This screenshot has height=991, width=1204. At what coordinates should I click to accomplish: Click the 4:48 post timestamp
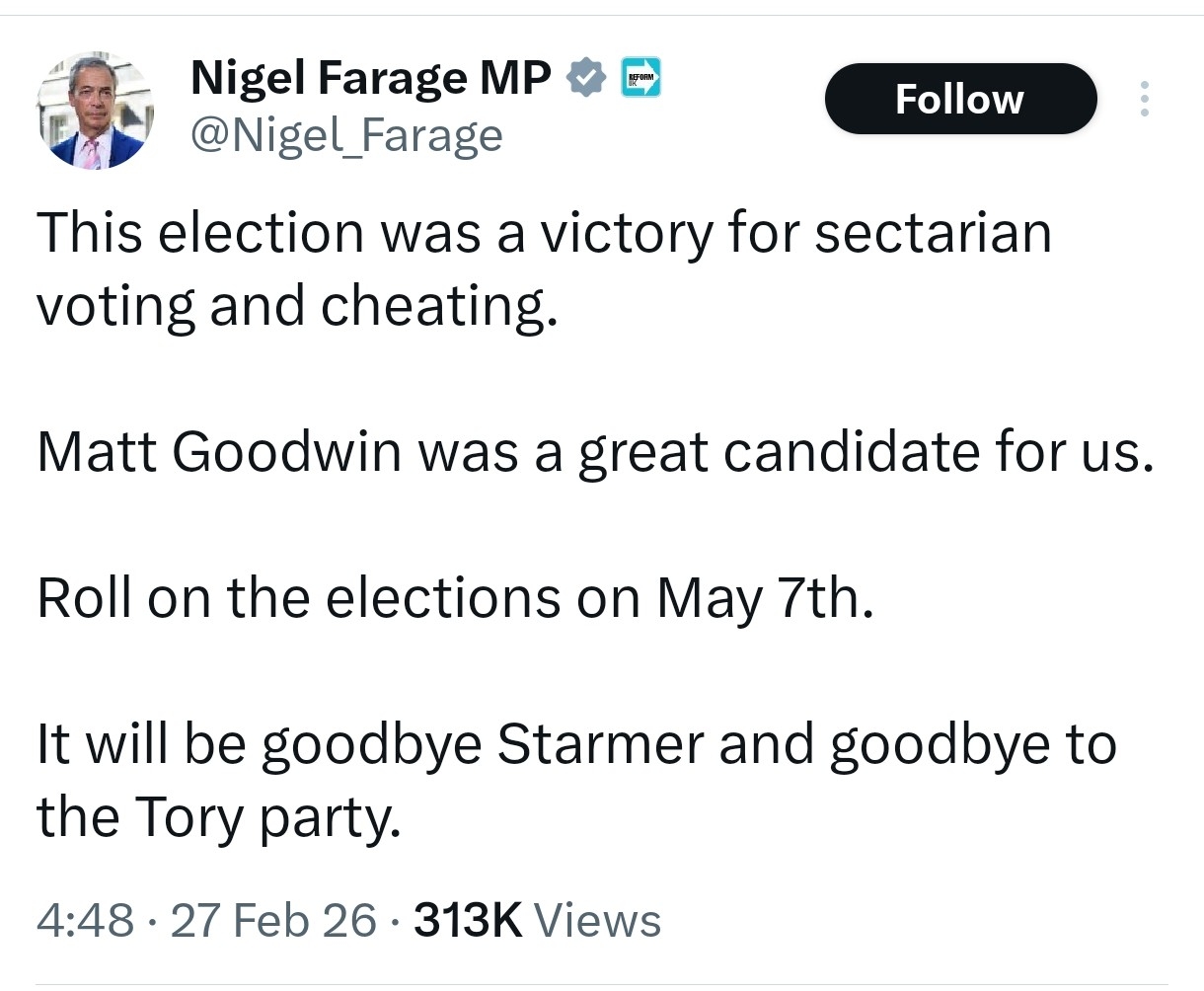[x=85, y=920]
